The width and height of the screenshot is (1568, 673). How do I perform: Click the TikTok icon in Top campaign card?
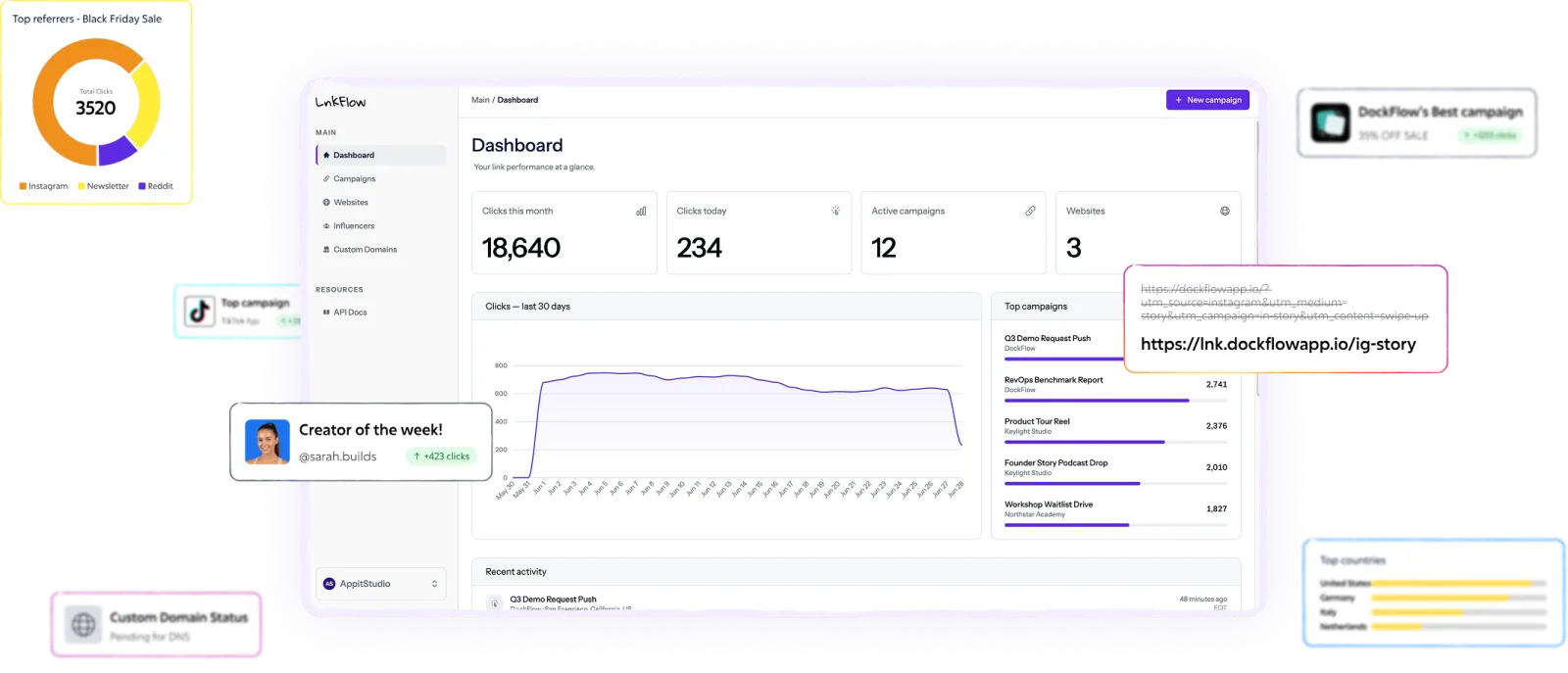pos(200,312)
